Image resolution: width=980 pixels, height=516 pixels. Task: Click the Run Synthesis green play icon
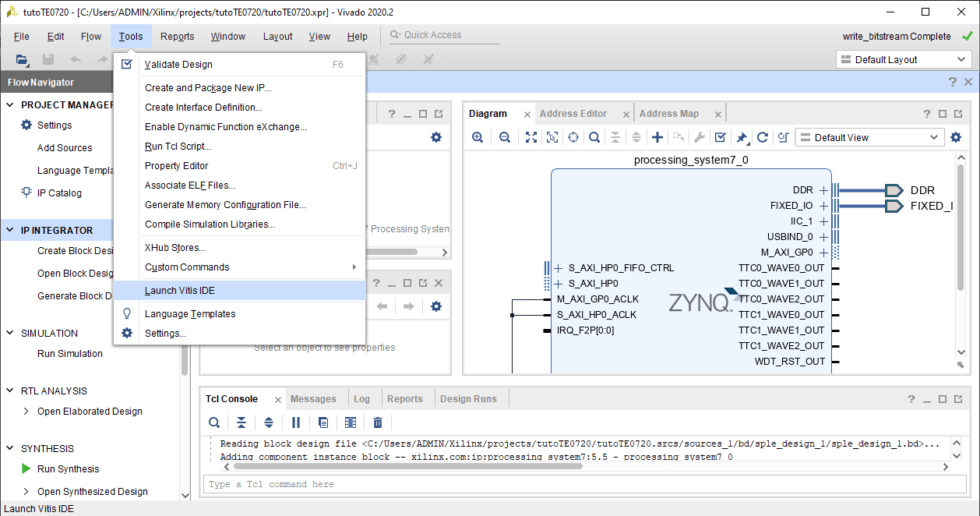[x=26, y=469]
